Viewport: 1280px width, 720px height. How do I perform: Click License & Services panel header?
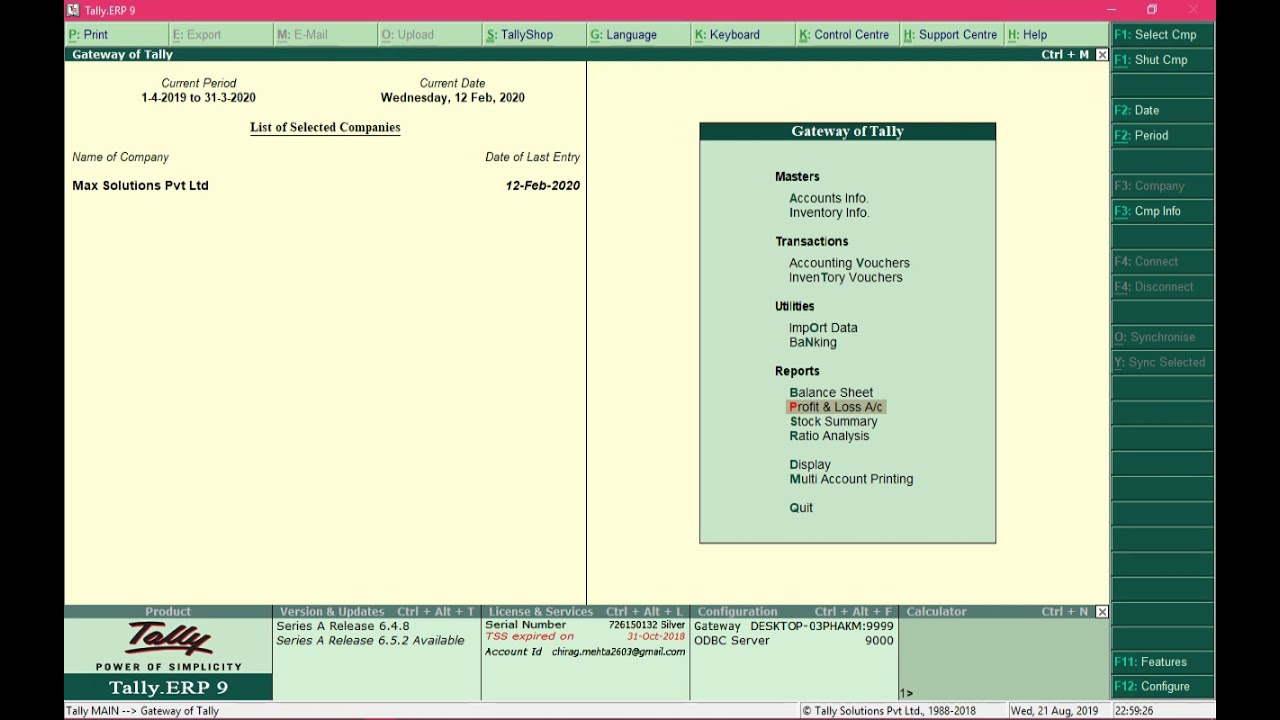coord(585,612)
